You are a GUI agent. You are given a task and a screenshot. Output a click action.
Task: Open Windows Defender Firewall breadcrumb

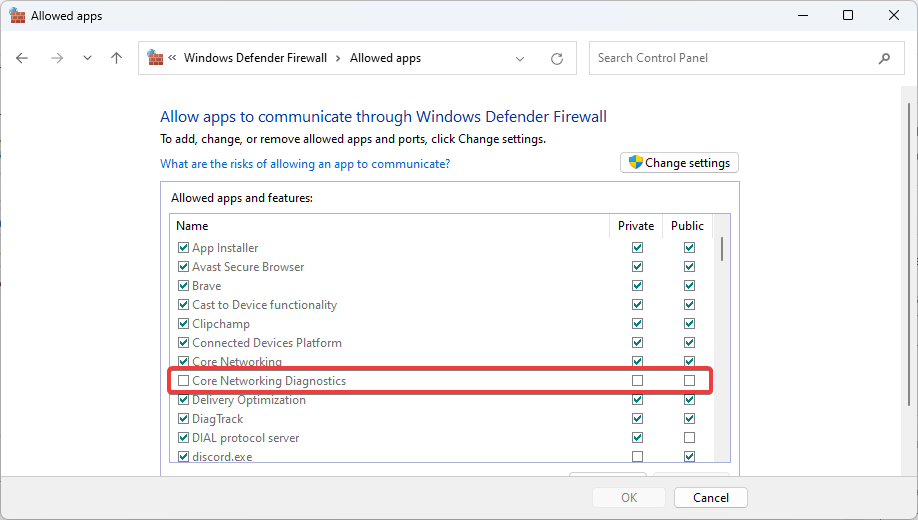[255, 58]
